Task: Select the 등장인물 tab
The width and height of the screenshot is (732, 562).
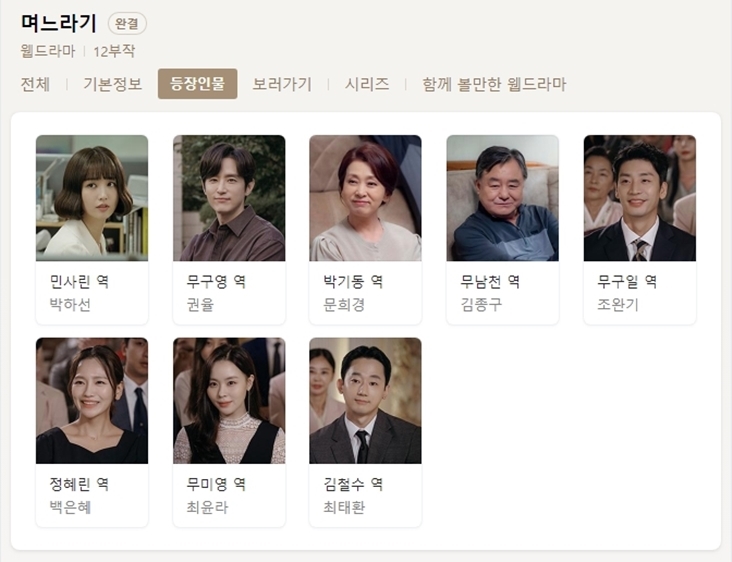Action: (197, 84)
